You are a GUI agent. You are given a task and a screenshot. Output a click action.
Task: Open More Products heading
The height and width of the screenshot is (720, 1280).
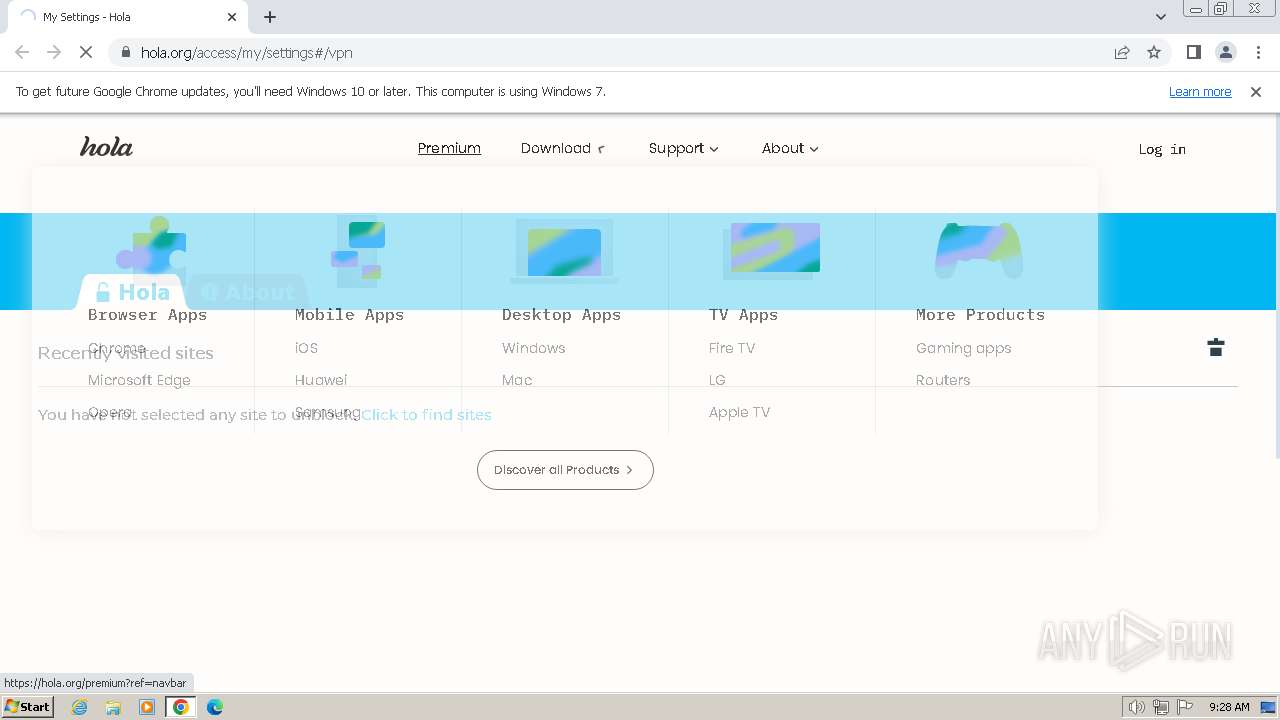[x=980, y=315]
